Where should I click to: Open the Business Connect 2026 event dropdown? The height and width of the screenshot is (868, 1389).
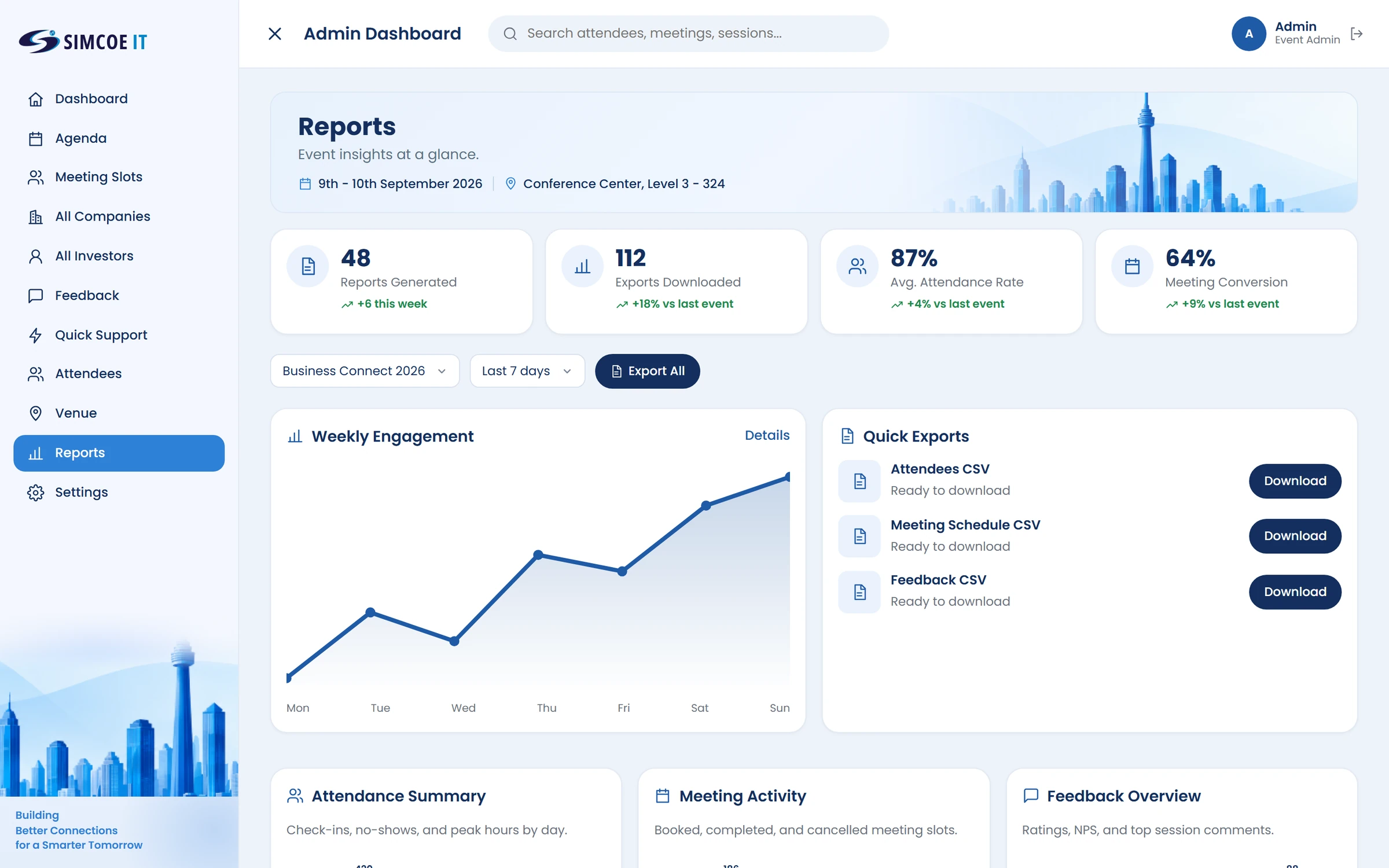pyautogui.click(x=365, y=371)
